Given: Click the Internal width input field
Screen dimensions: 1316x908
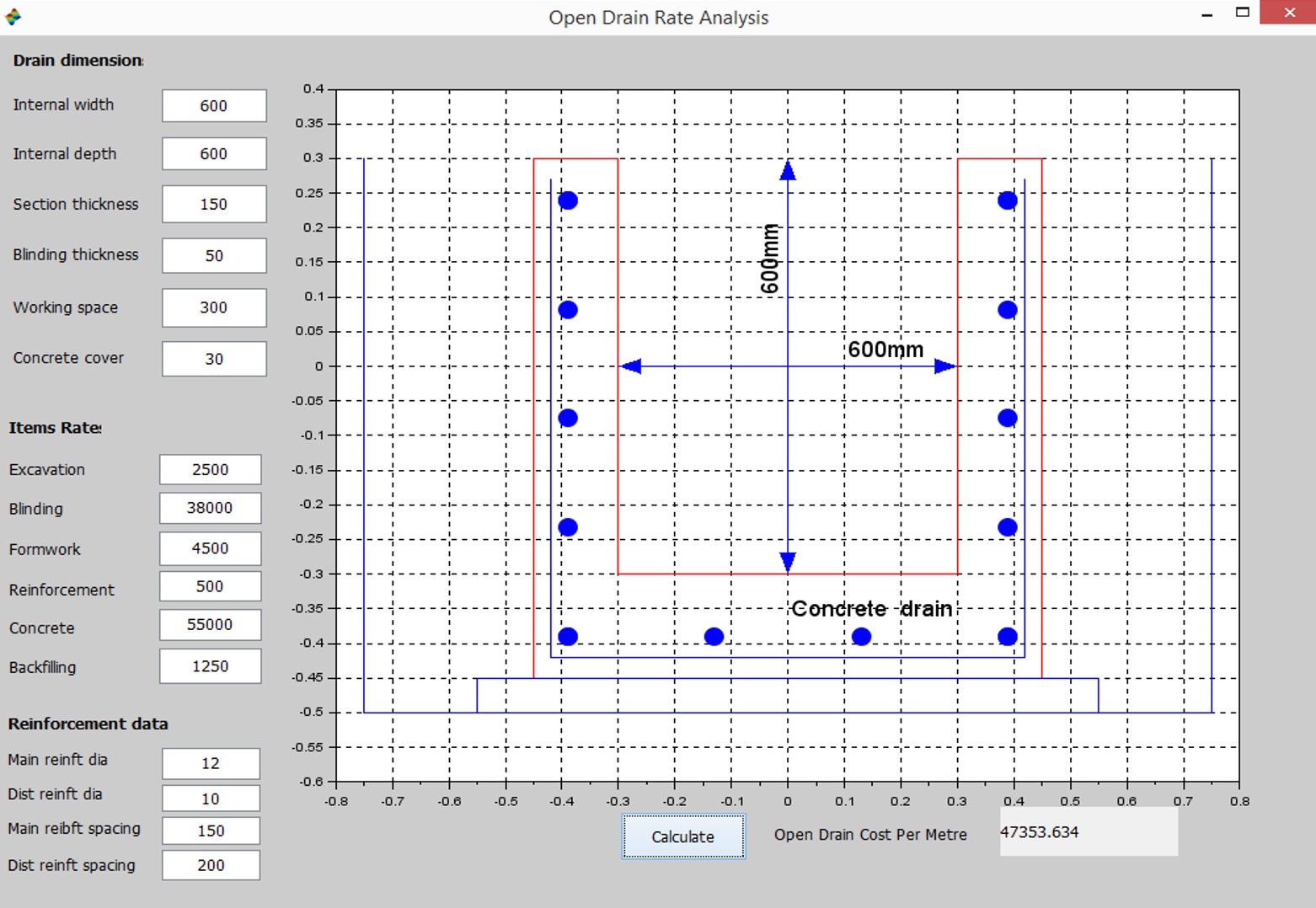Looking at the screenshot, I should point(213,105).
